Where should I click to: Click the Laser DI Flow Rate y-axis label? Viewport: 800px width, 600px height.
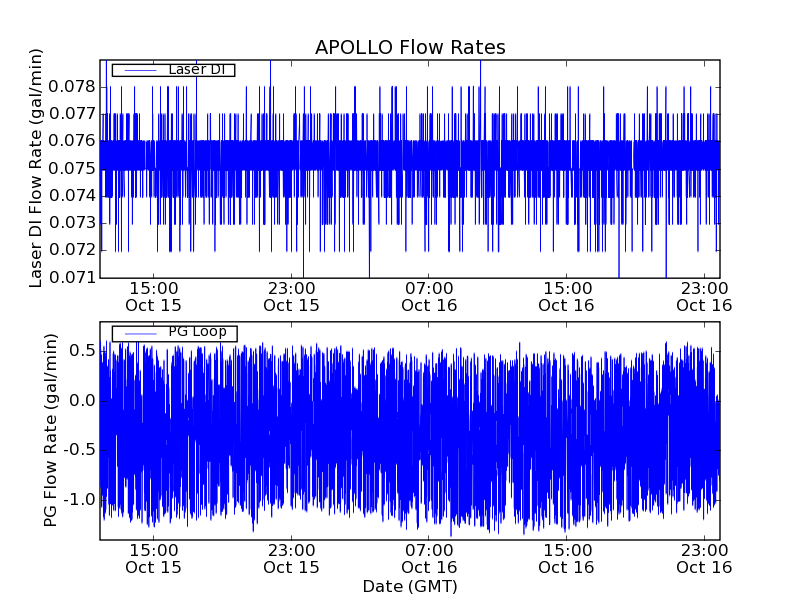[x=36, y=168]
